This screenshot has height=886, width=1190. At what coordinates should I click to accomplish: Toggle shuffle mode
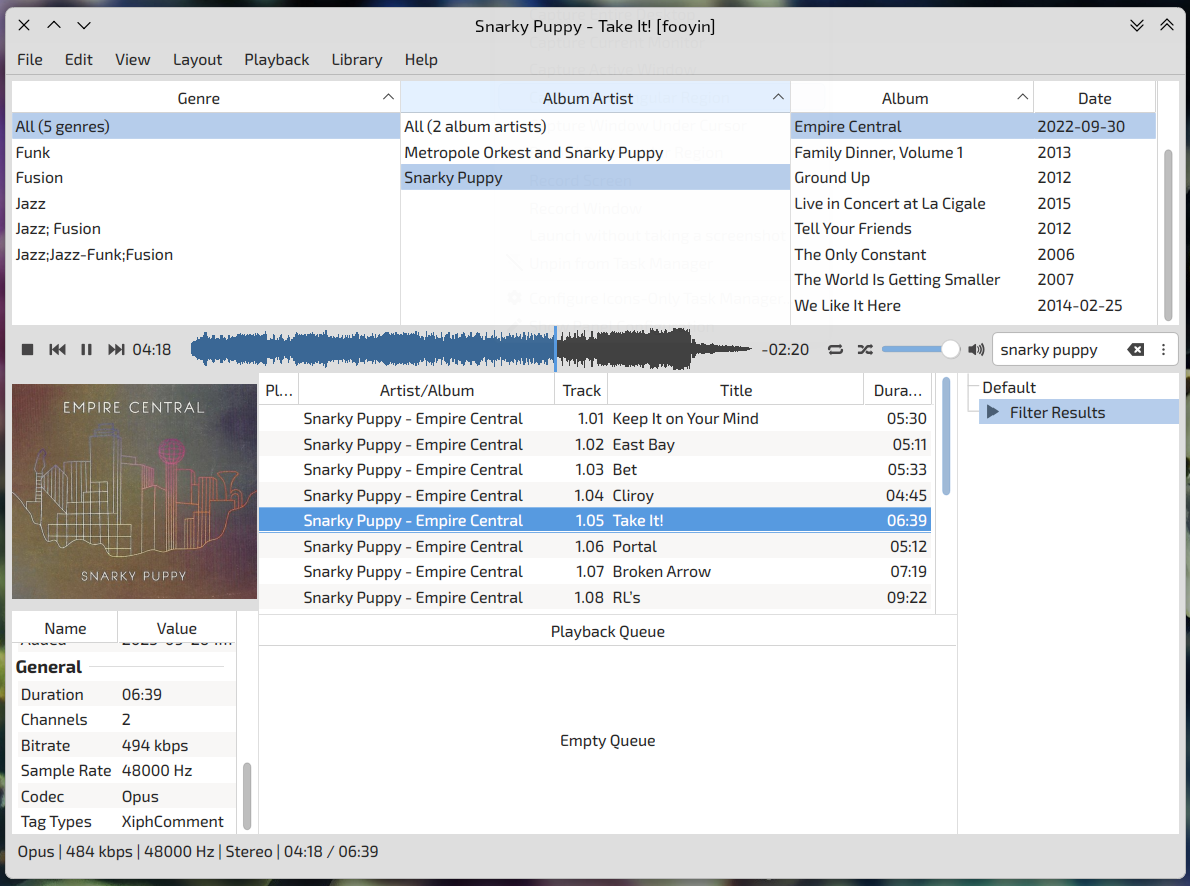(x=865, y=349)
